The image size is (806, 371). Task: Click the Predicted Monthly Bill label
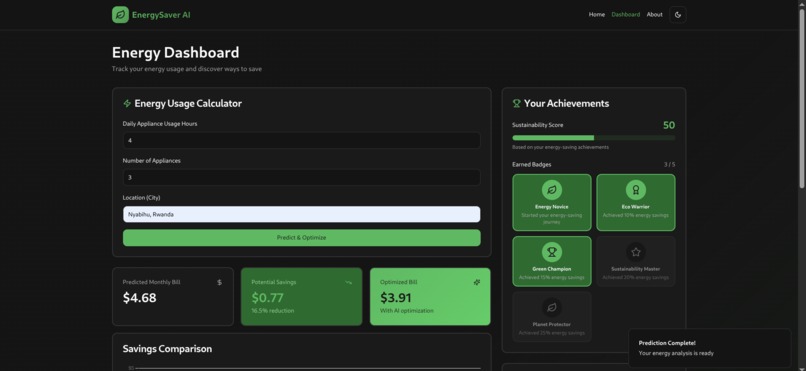pos(151,282)
